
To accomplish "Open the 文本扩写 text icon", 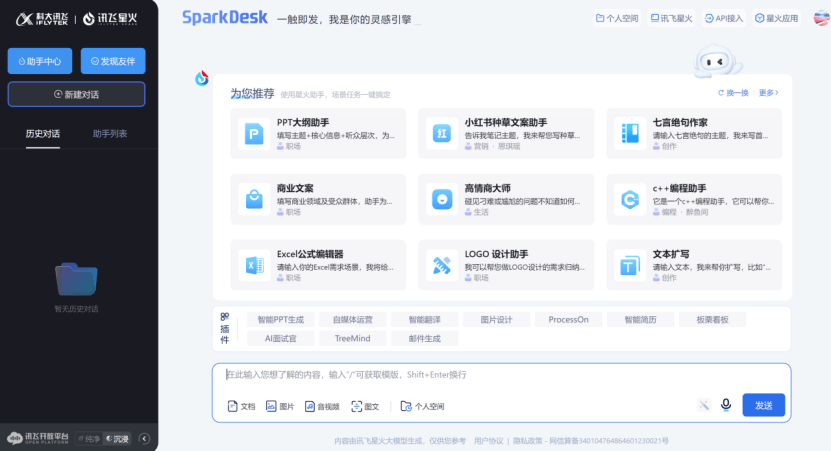I will [630, 265].
